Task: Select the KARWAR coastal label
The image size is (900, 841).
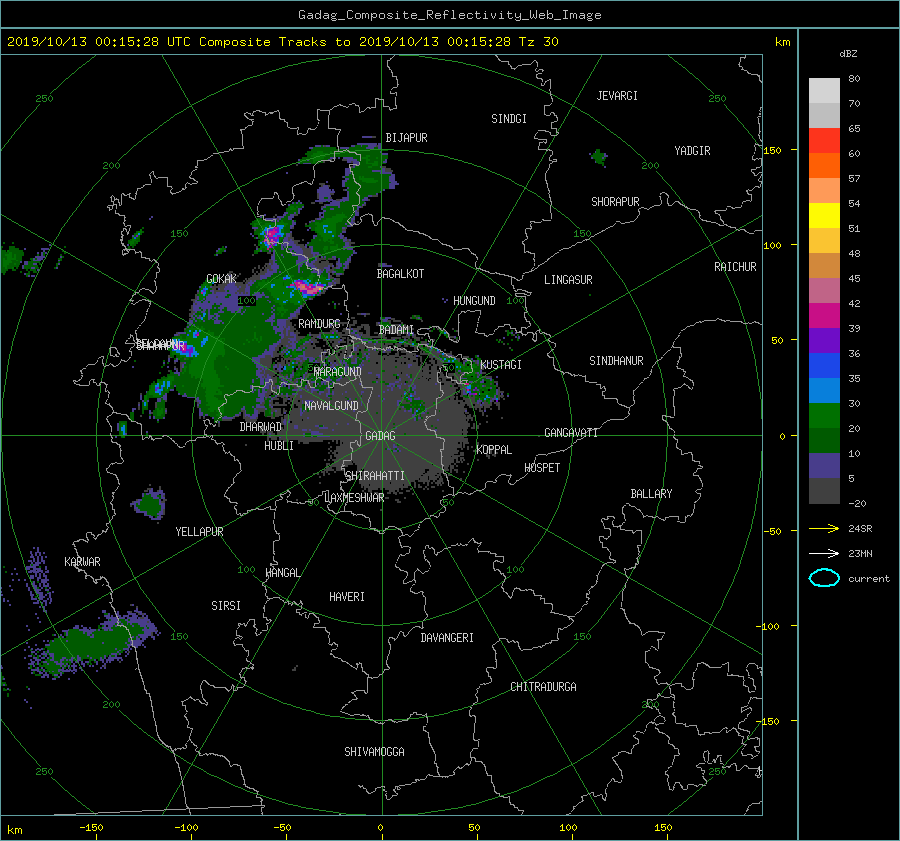Action: pyautogui.click(x=82, y=562)
